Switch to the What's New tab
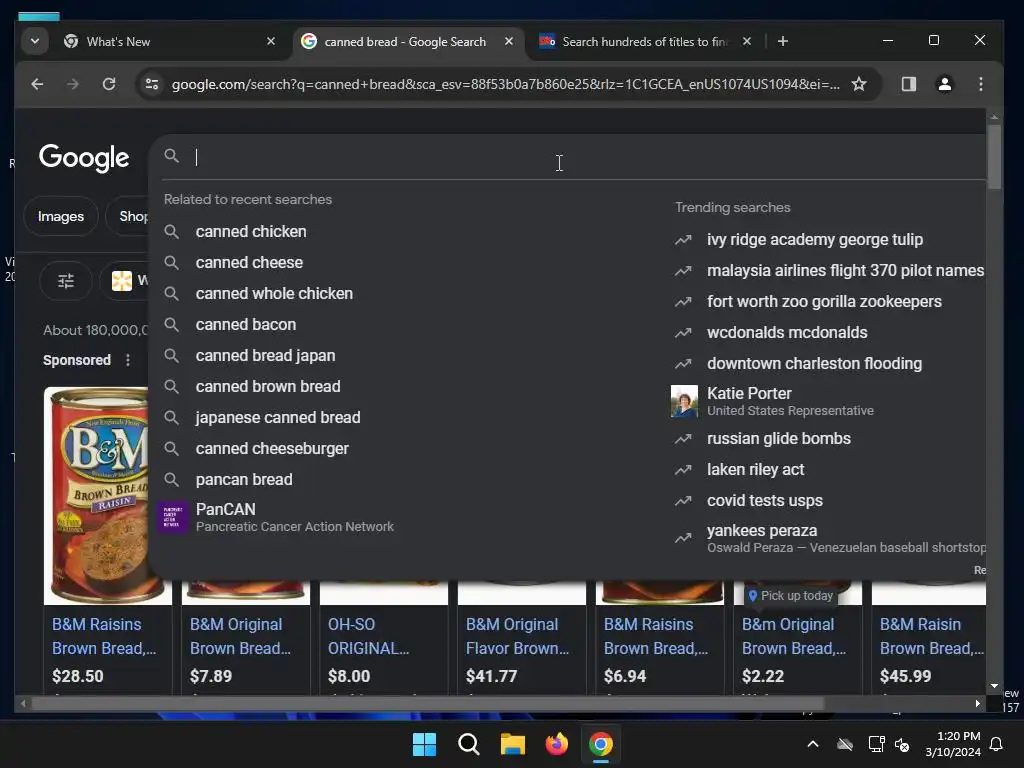Image resolution: width=1024 pixels, height=768 pixels. click(170, 41)
